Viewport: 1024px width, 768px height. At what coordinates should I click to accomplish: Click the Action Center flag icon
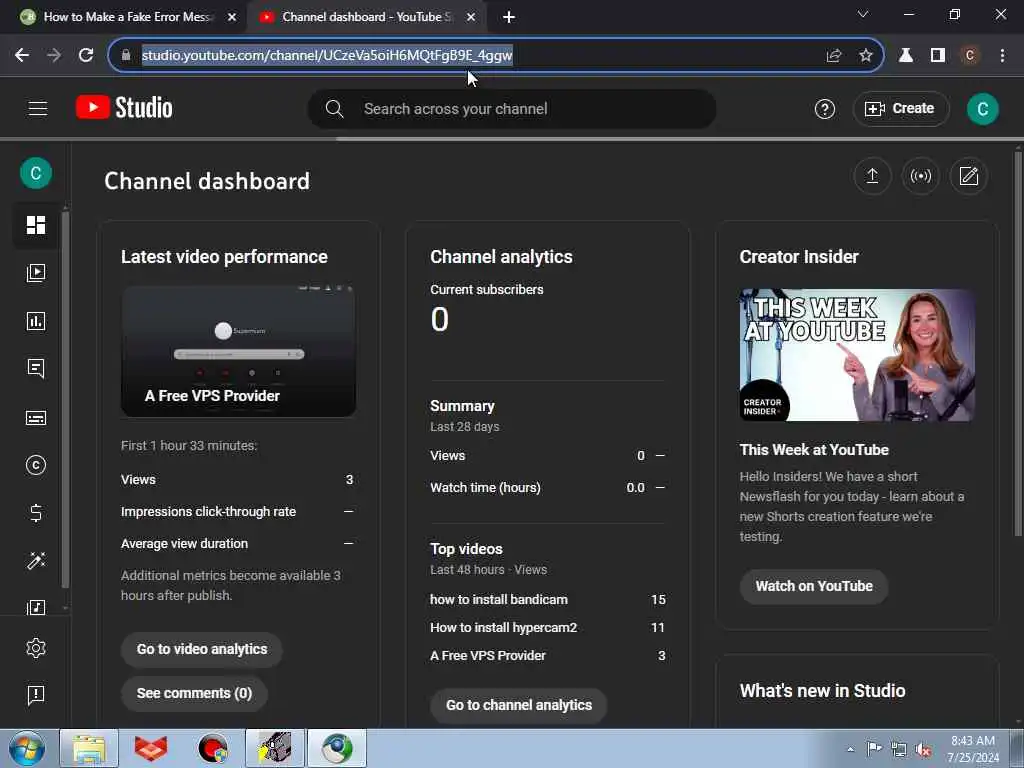[874, 749]
